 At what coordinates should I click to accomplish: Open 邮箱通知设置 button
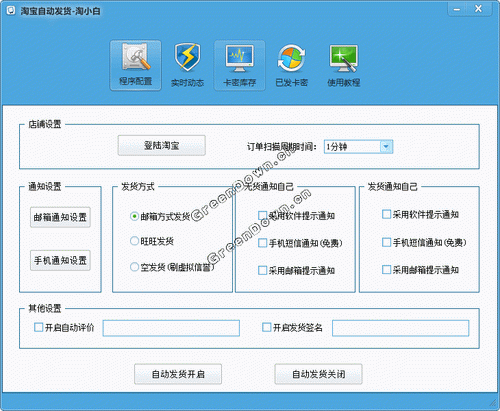pyautogui.click(x=60, y=217)
